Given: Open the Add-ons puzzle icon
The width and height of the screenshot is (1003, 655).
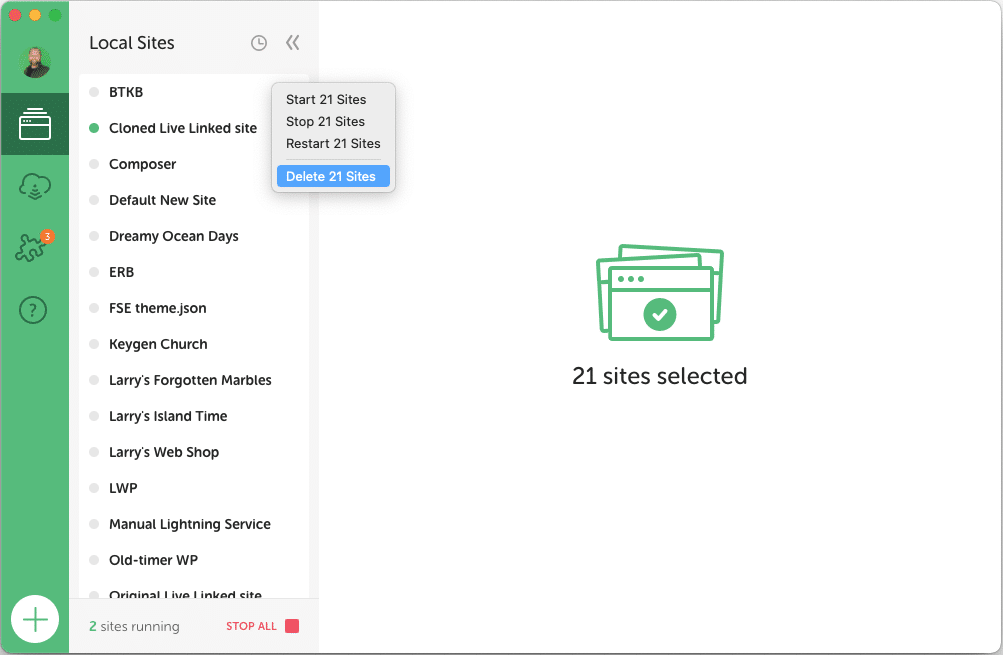Looking at the screenshot, I should click(x=35, y=248).
